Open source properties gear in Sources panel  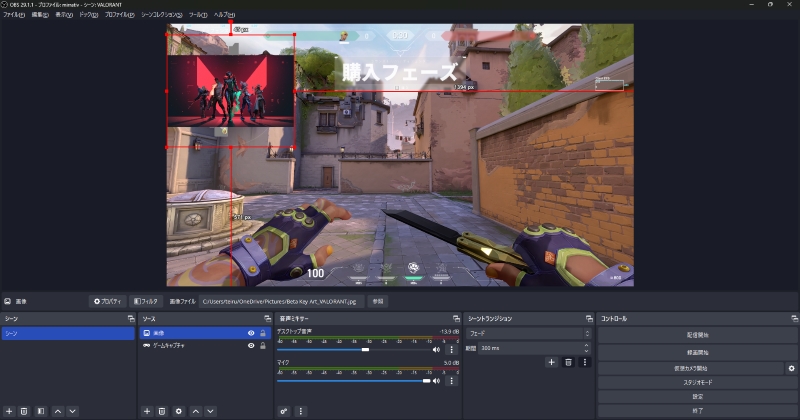(x=179, y=411)
